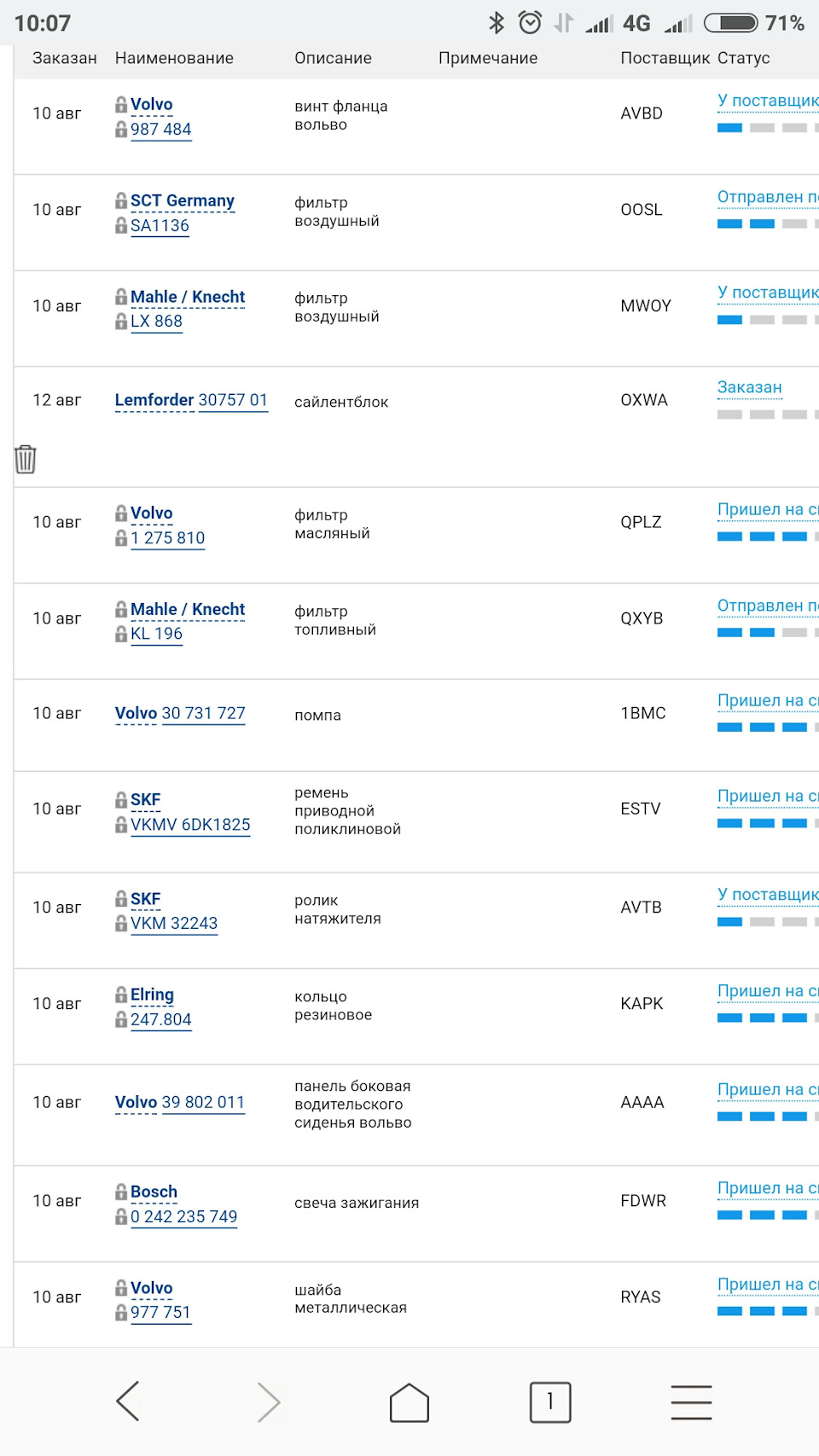The height and width of the screenshot is (1456, 819).
Task: Tap the 'Поставщик' column header
Action: (x=665, y=58)
